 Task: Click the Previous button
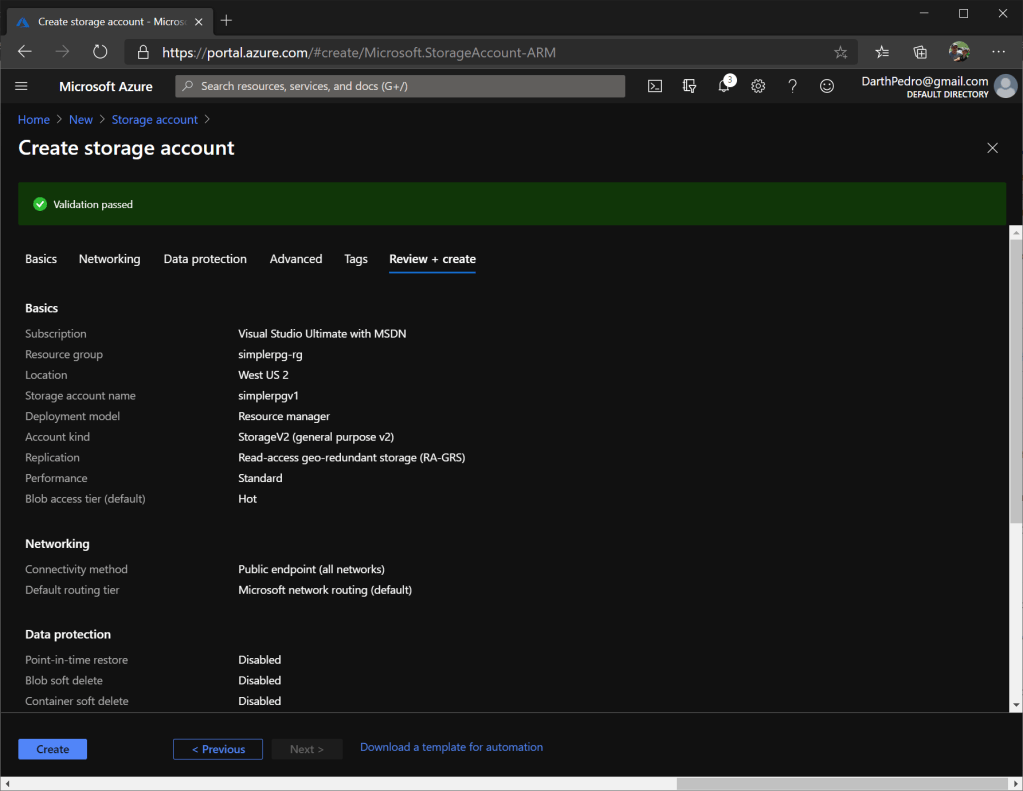click(x=218, y=749)
